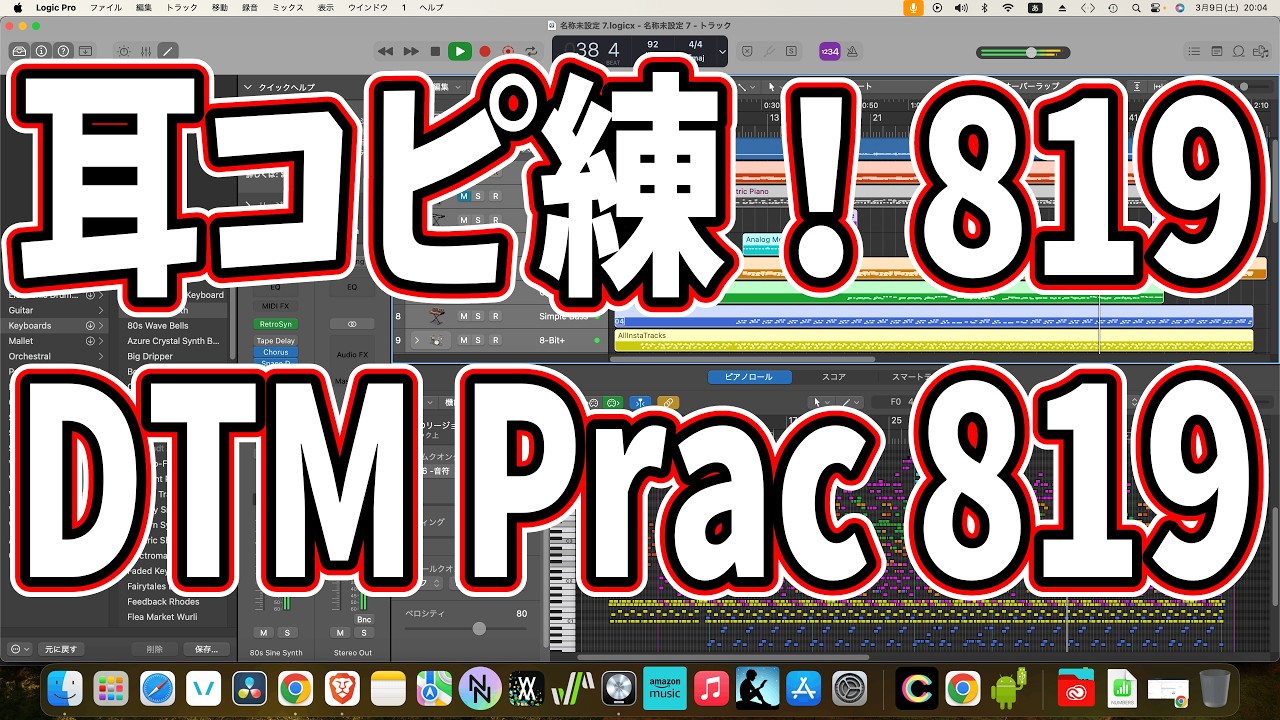Viewport: 1280px width, 720px height.
Task: Open the Chorus effect slot
Action: coord(275,352)
